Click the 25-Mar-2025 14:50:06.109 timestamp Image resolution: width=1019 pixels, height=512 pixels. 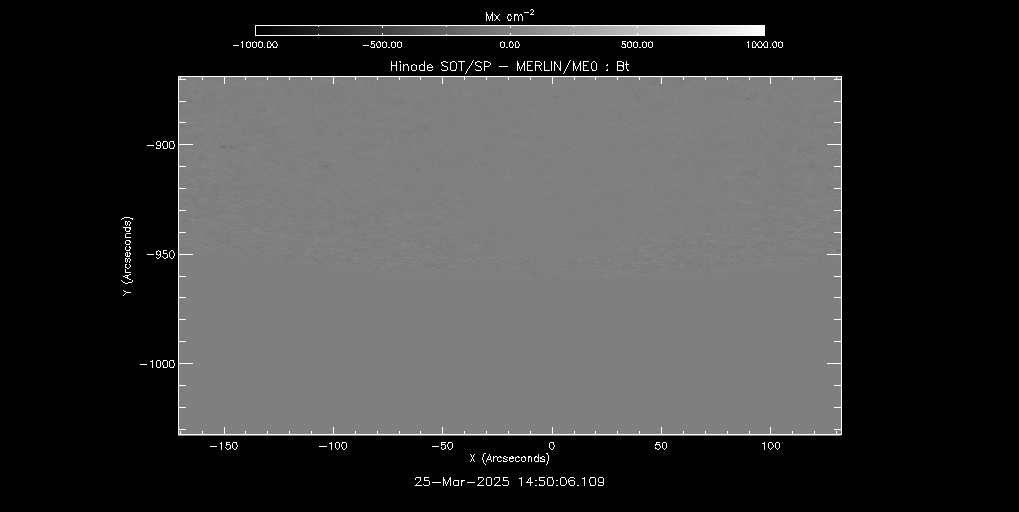(x=509, y=481)
